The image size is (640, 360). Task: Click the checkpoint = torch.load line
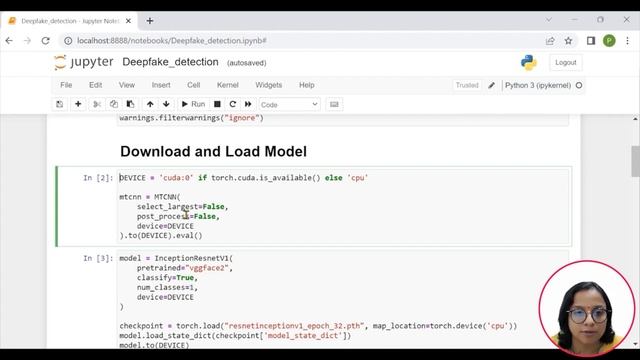coord(318,326)
